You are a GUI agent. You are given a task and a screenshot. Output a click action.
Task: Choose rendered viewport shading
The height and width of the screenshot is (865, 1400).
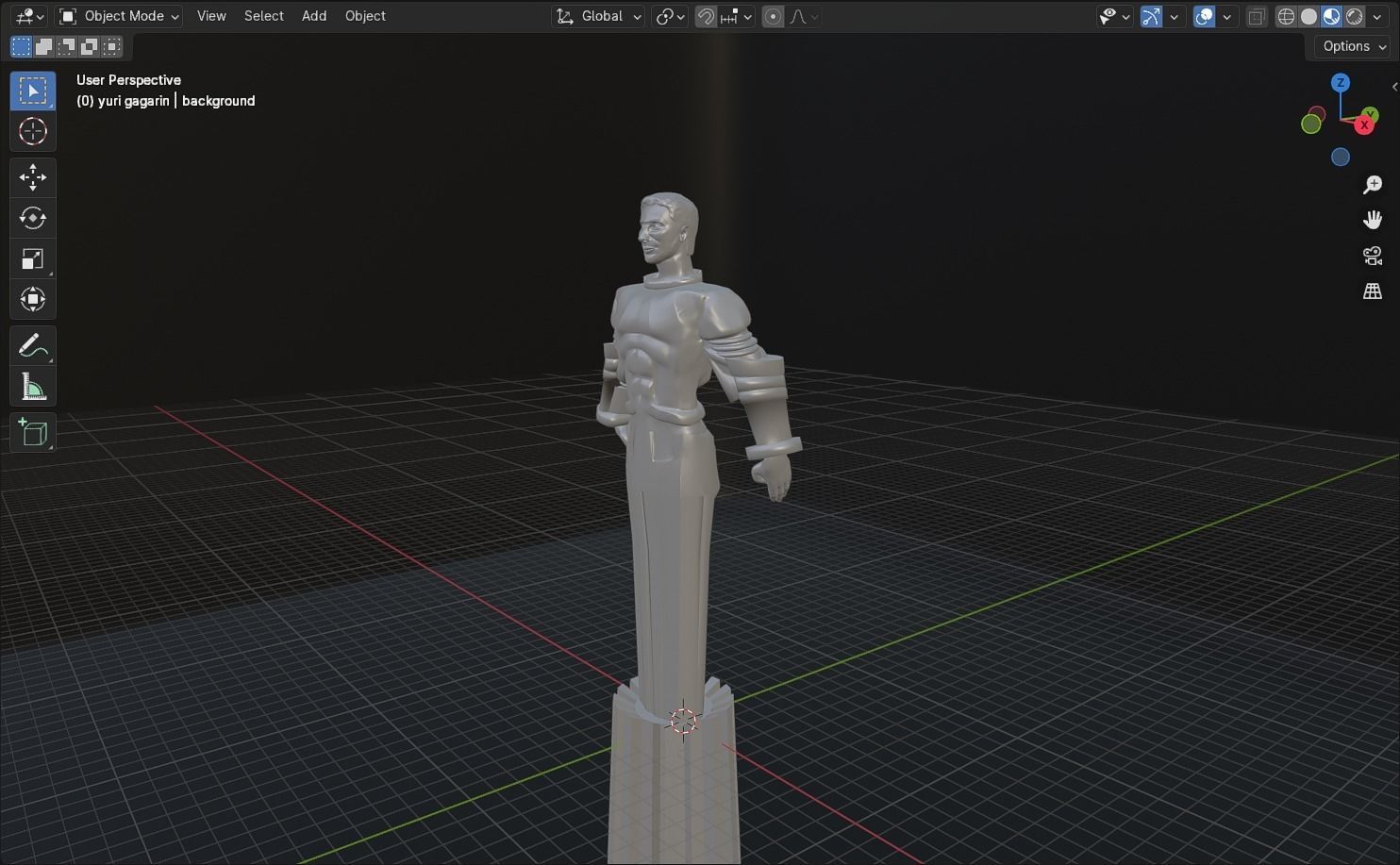(1354, 16)
